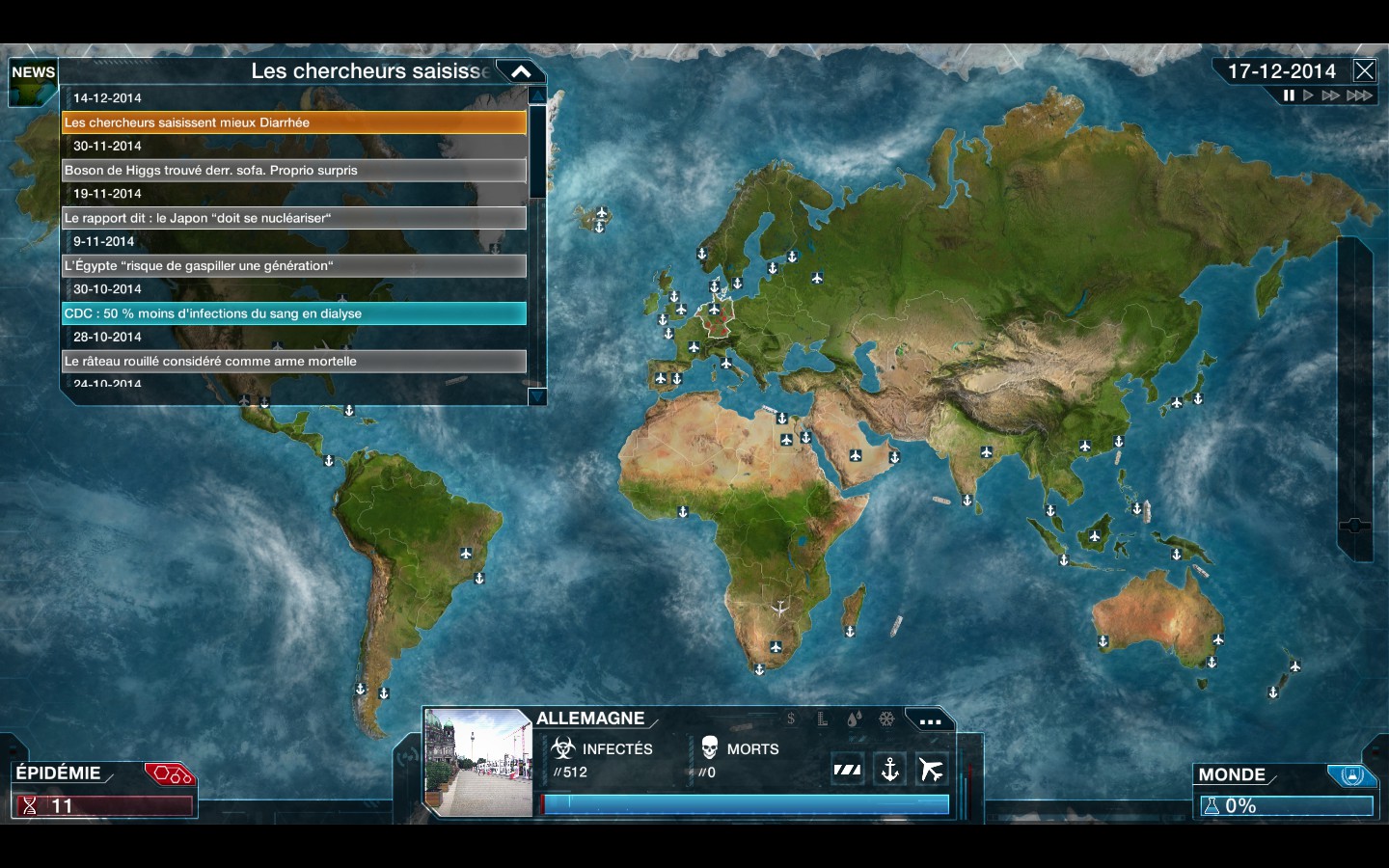Click the land border status icon

(x=847, y=770)
